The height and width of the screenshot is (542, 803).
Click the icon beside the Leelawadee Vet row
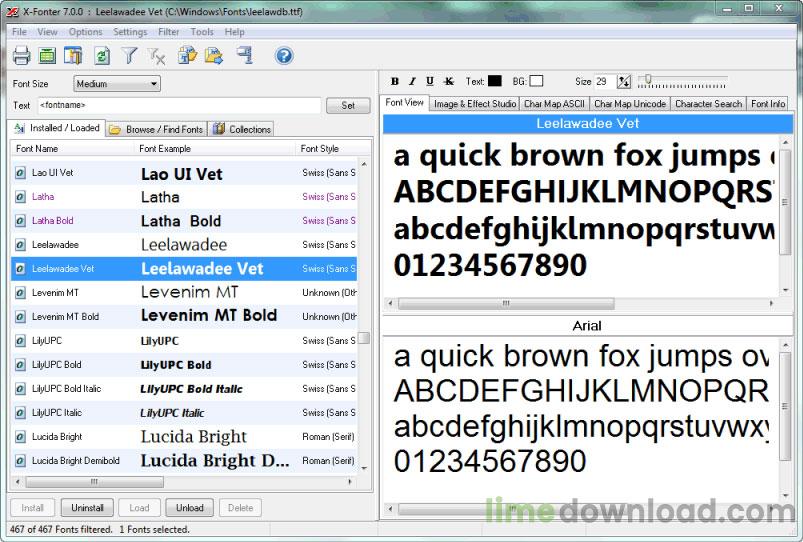(x=20, y=269)
